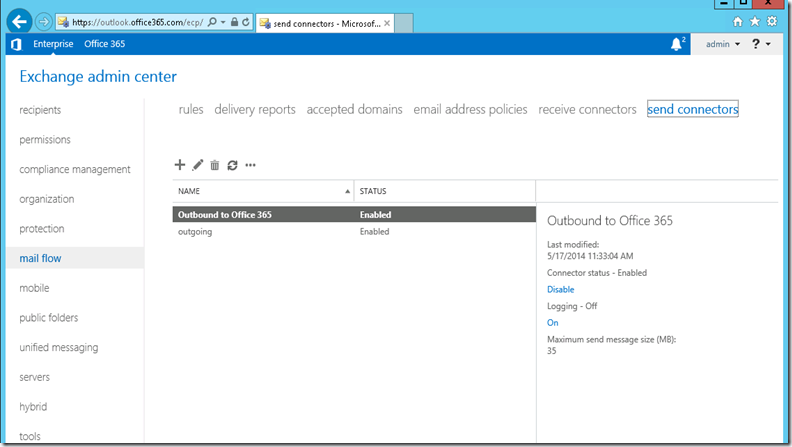Delete the selected connector with trash icon
The height and width of the screenshot is (447, 792).
tap(215, 165)
